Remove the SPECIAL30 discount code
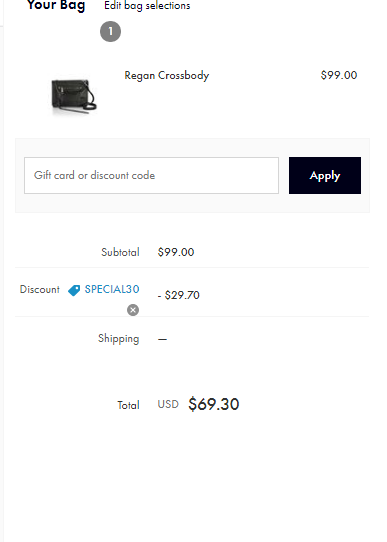Screen dimensions: 387x542 click(133, 310)
